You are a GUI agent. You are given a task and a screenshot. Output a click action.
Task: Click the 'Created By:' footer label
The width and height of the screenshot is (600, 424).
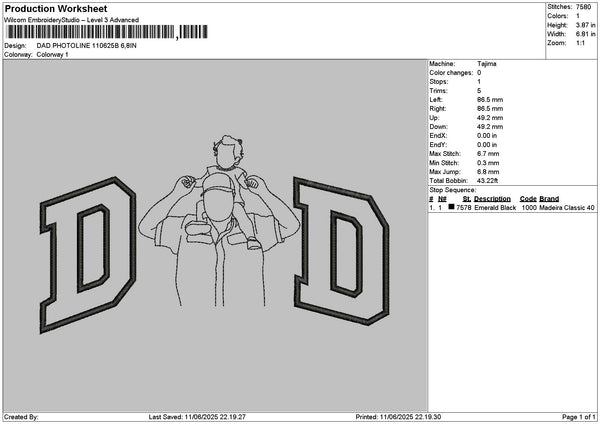[21, 417]
